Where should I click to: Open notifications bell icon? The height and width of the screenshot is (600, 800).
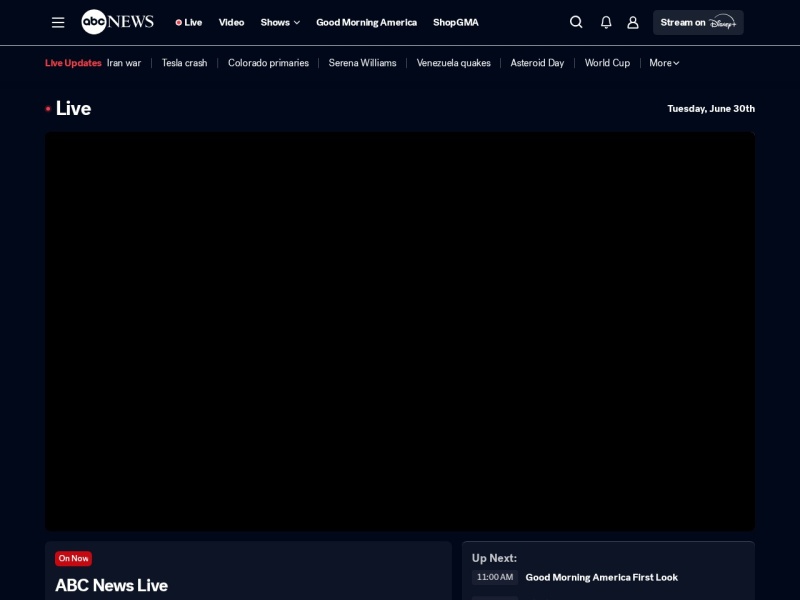tap(606, 22)
